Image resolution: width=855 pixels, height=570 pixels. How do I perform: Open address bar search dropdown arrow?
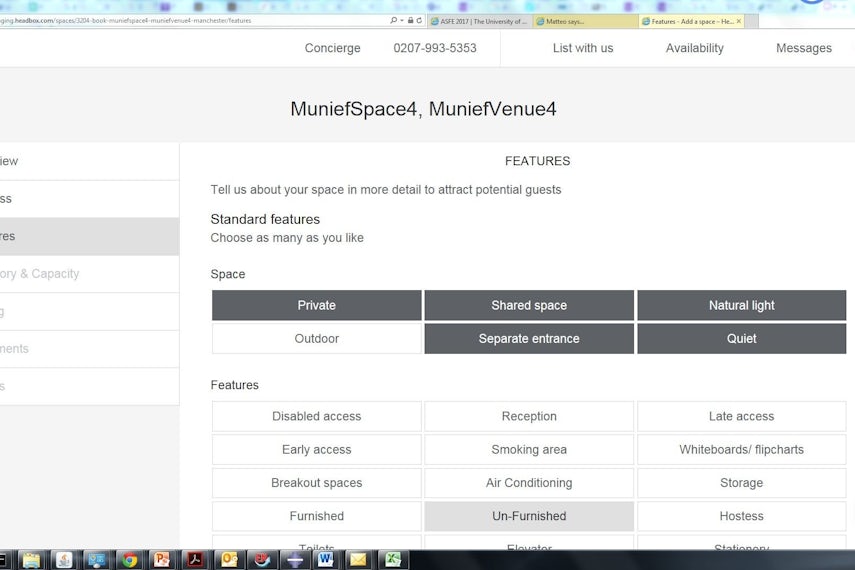click(401, 20)
